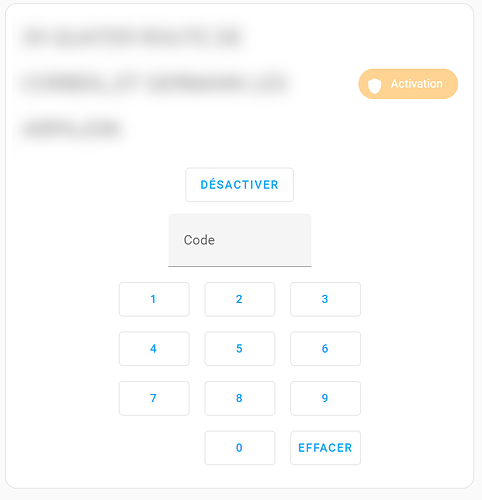482x500 pixels.
Task: Tap keypad digit 1
Action: [x=154, y=299]
